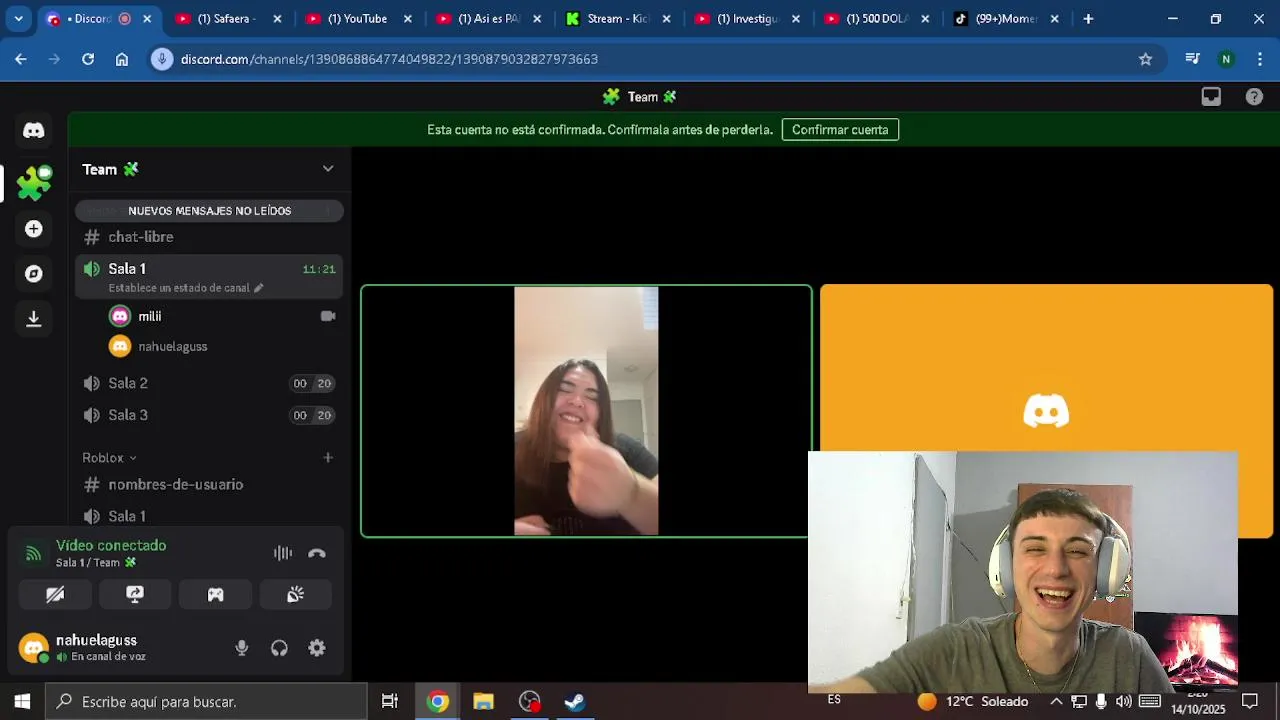
Task: Switch to the 500 DOLA YouTube tab
Action: [x=877, y=19]
